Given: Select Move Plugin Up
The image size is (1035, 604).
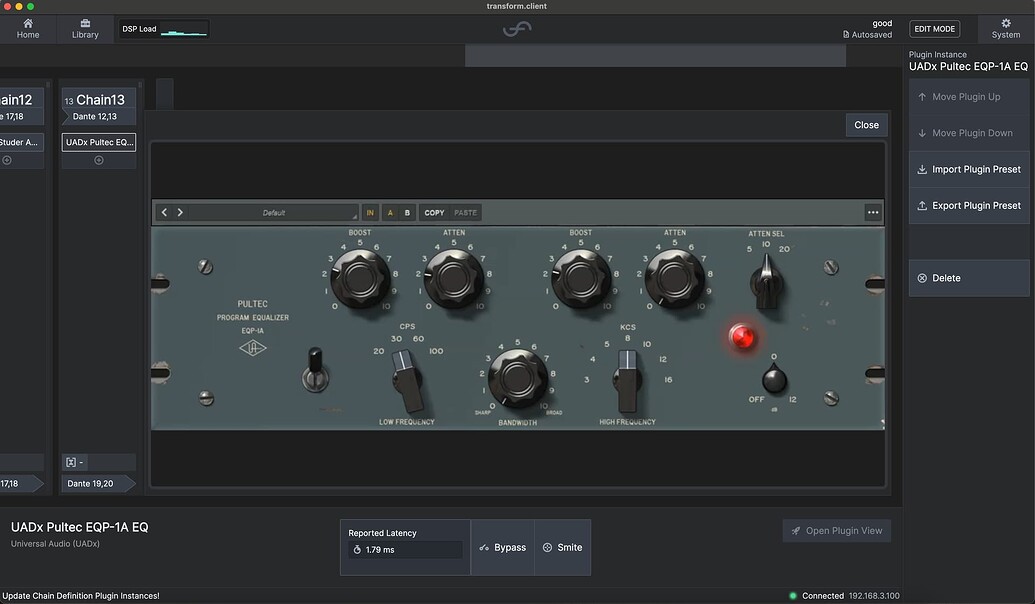Looking at the screenshot, I should pos(968,97).
